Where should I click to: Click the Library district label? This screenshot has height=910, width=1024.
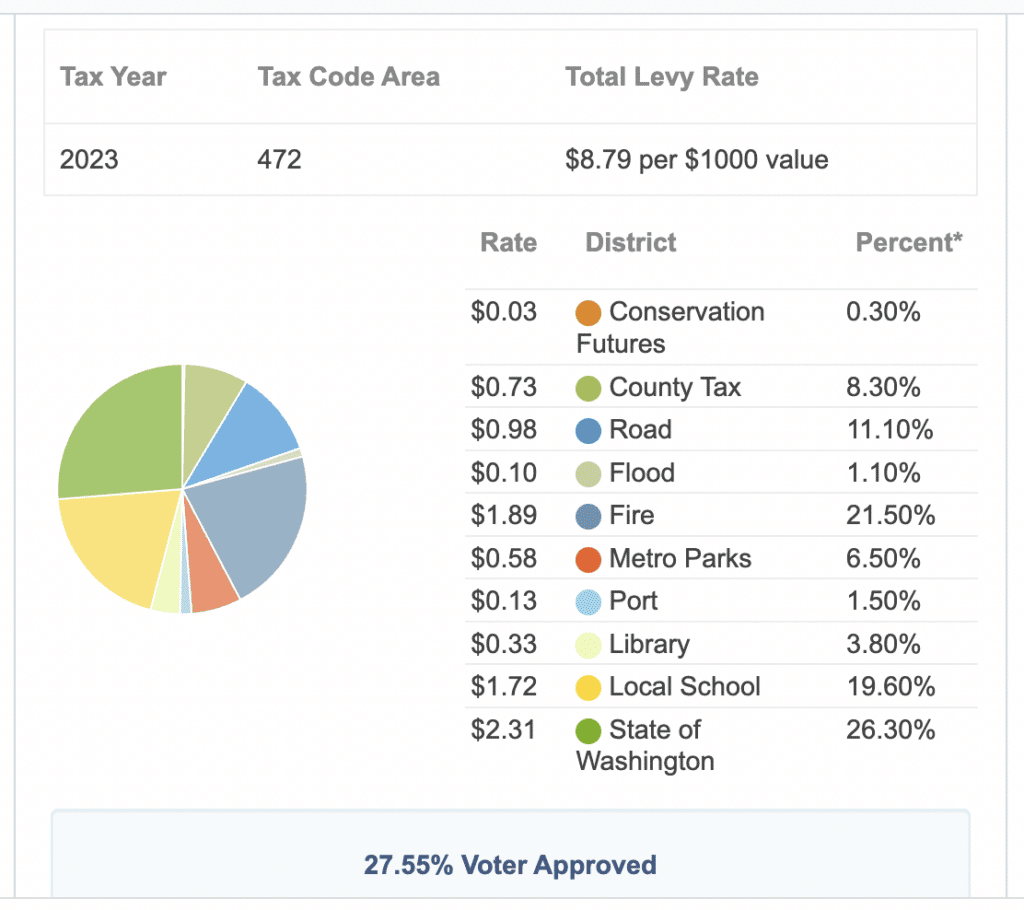point(649,645)
